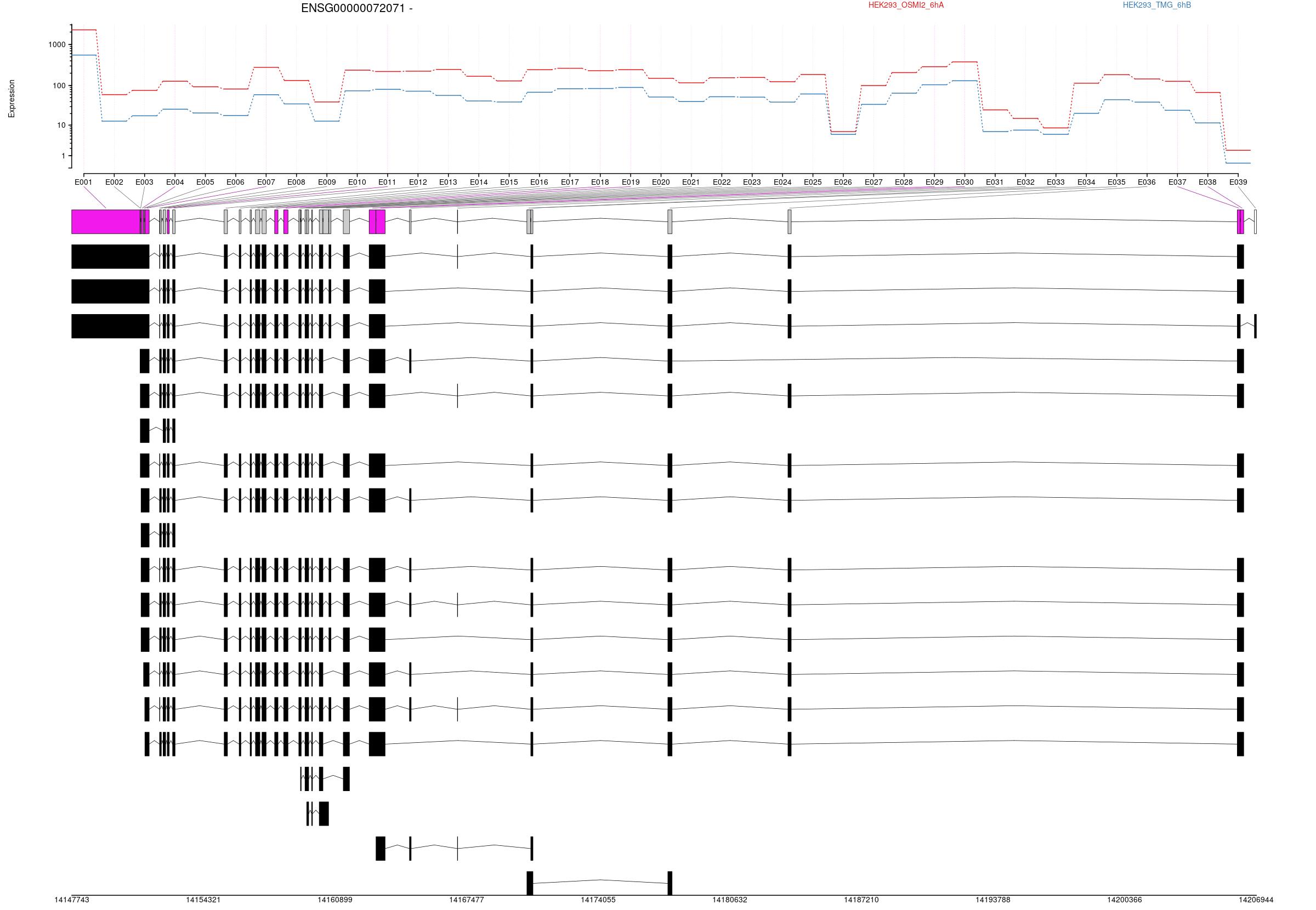This screenshot has height=910, width=1316.
Task: Select exon label E015
Action: pos(509,183)
